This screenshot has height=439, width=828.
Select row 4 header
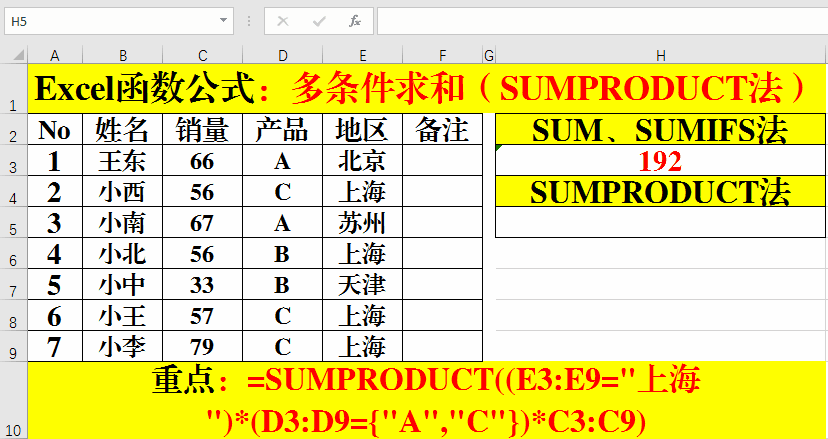[14, 191]
